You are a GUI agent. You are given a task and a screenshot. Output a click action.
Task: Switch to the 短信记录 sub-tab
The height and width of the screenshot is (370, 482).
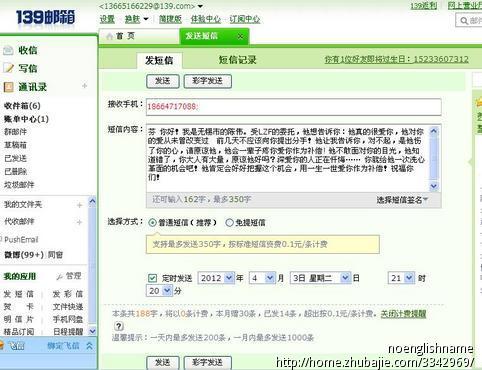click(237, 60)
